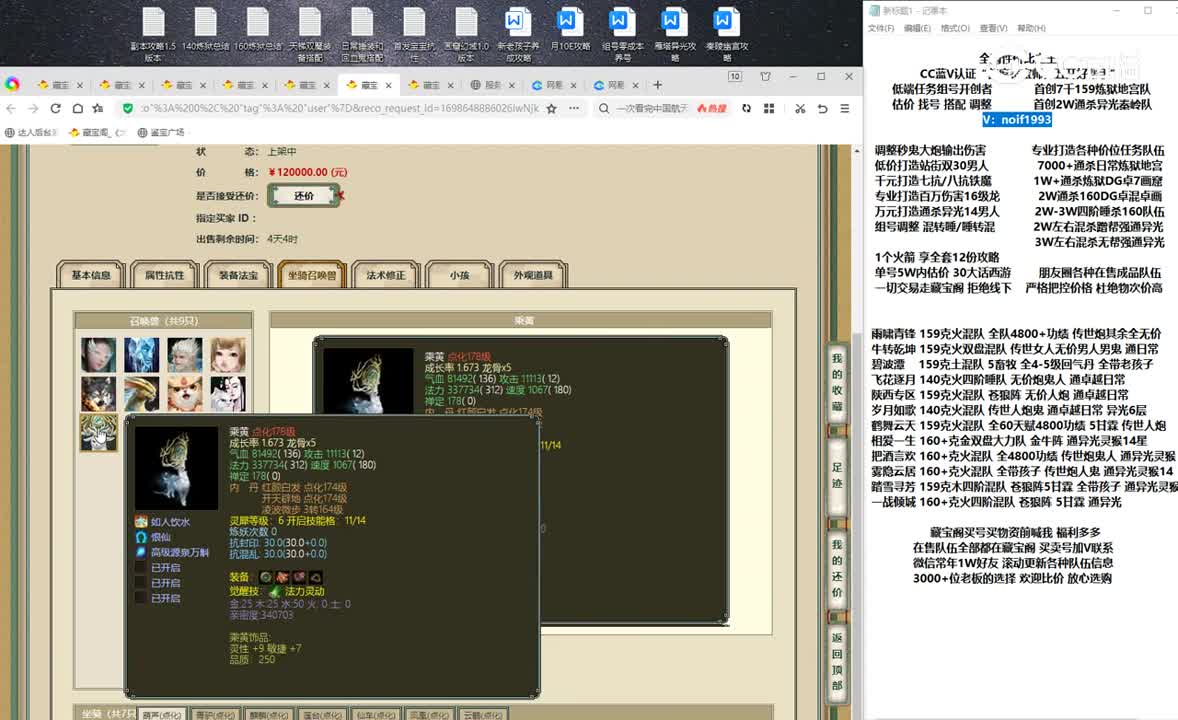This screenshot has height=720, width=1178.
Task: Click the scissors screenshot tool icon
Action: click(x=800, y=108)
